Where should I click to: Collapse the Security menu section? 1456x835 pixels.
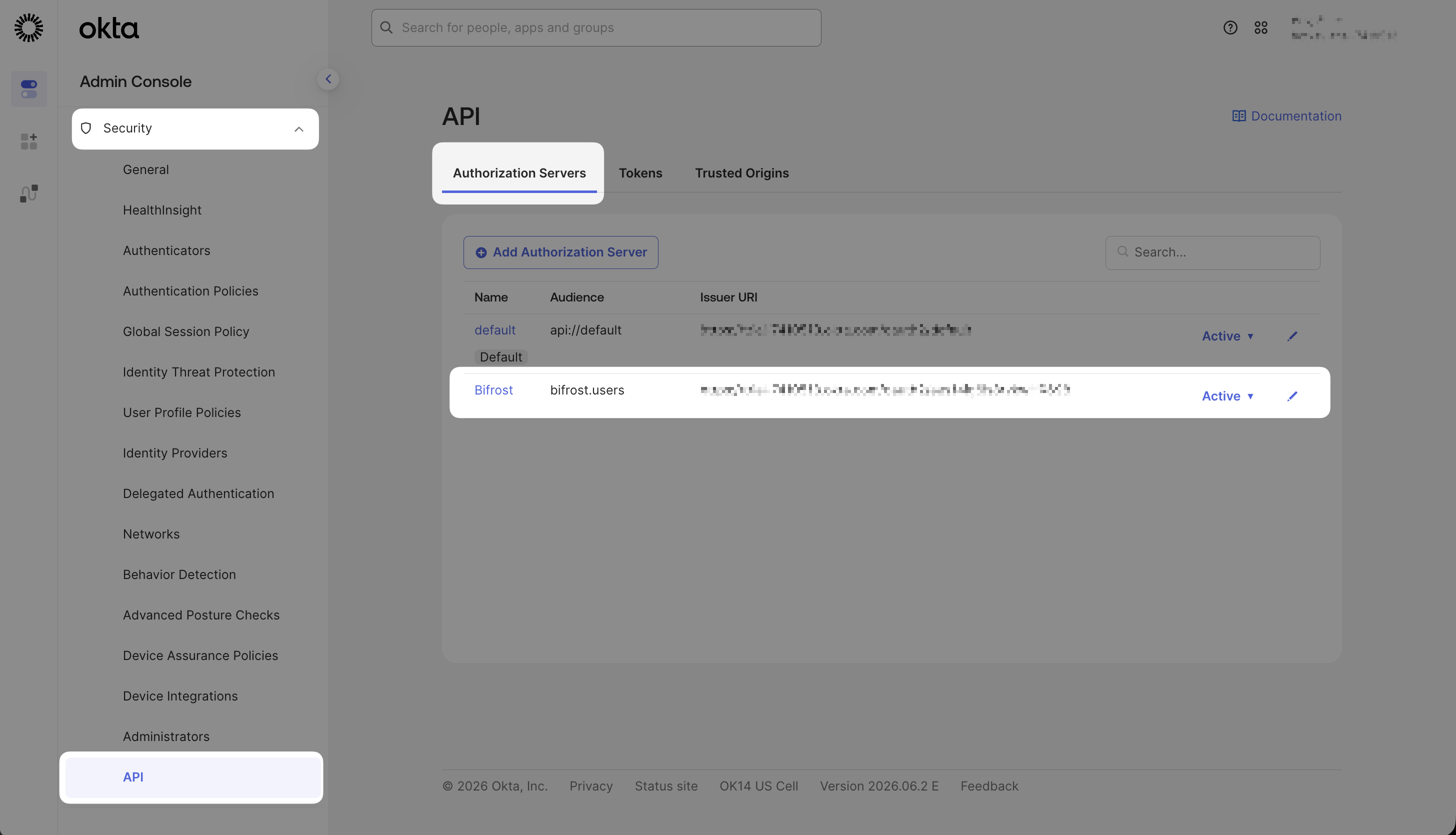299,129
